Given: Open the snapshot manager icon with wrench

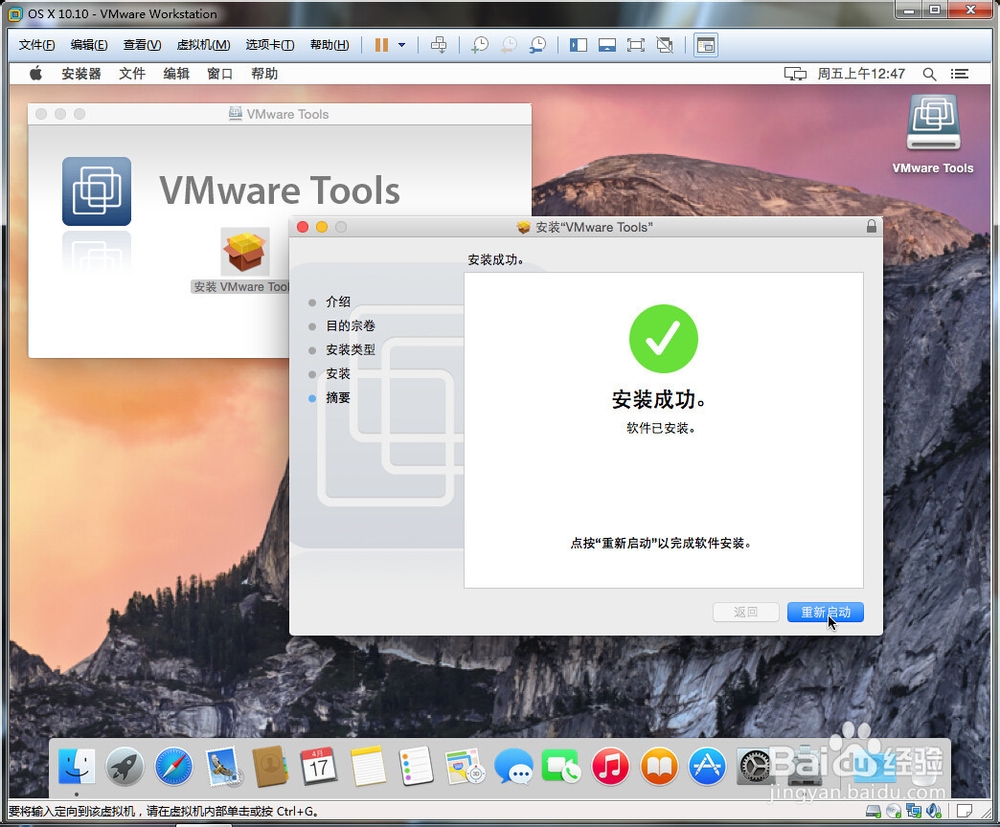Looking at the screenshot, I should 538,45.
